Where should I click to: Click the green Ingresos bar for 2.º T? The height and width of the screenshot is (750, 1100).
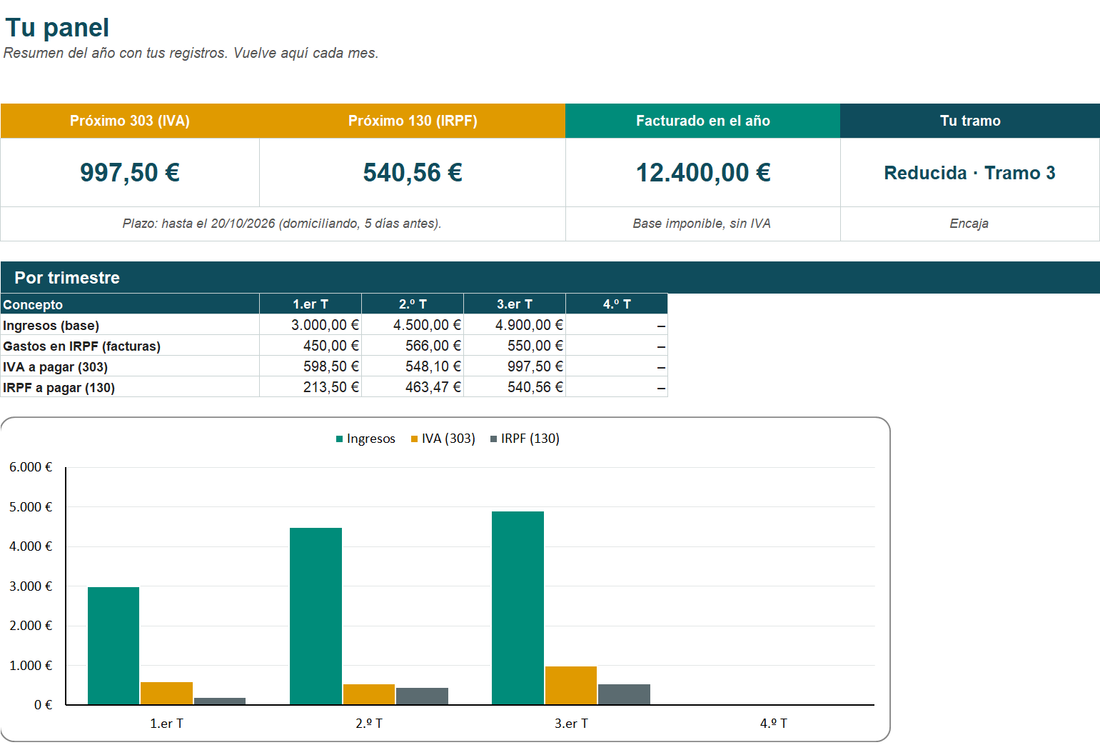click(316, 616)
